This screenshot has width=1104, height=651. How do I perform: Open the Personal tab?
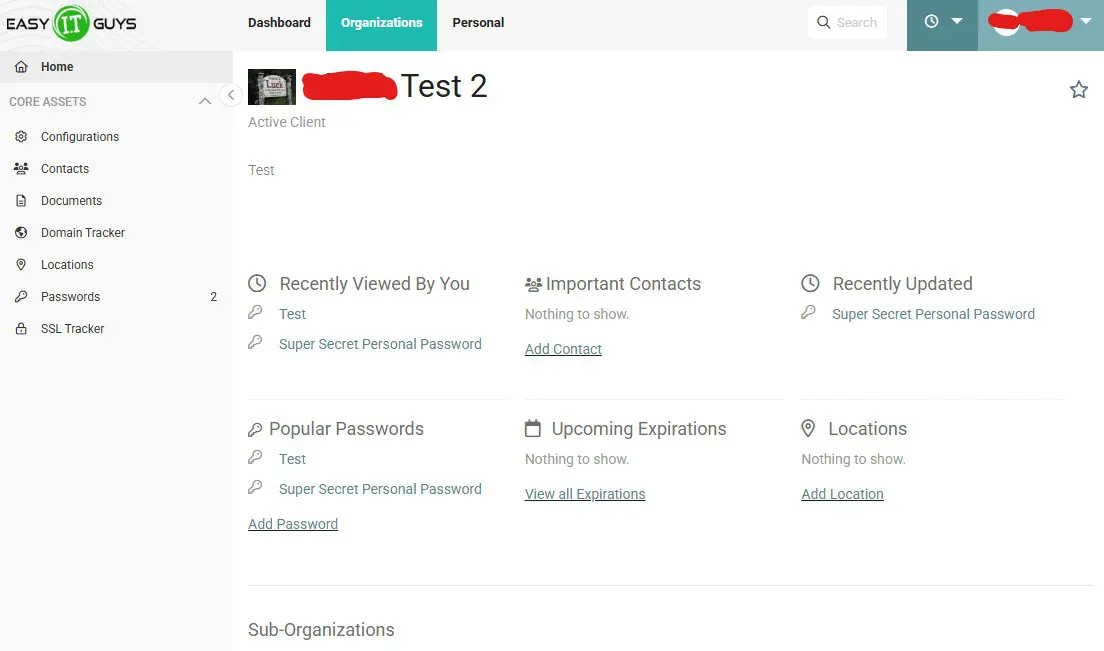pos(478,23)
